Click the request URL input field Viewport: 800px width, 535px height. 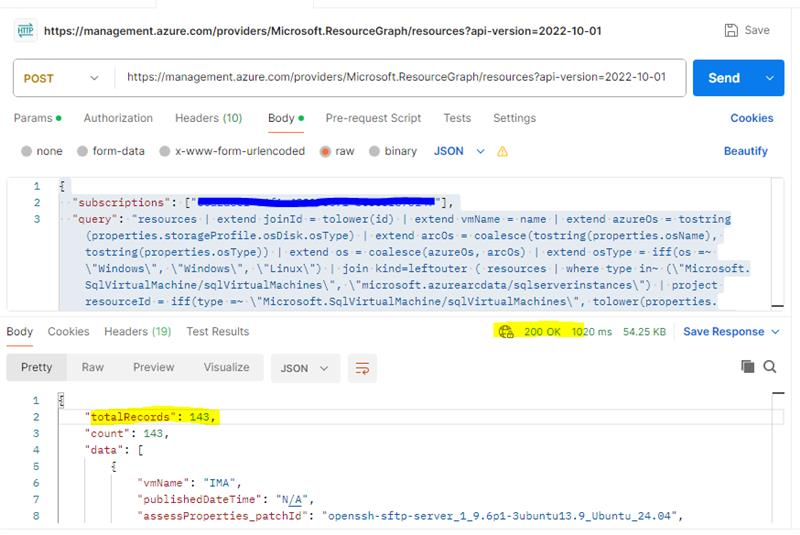(396, 77)
